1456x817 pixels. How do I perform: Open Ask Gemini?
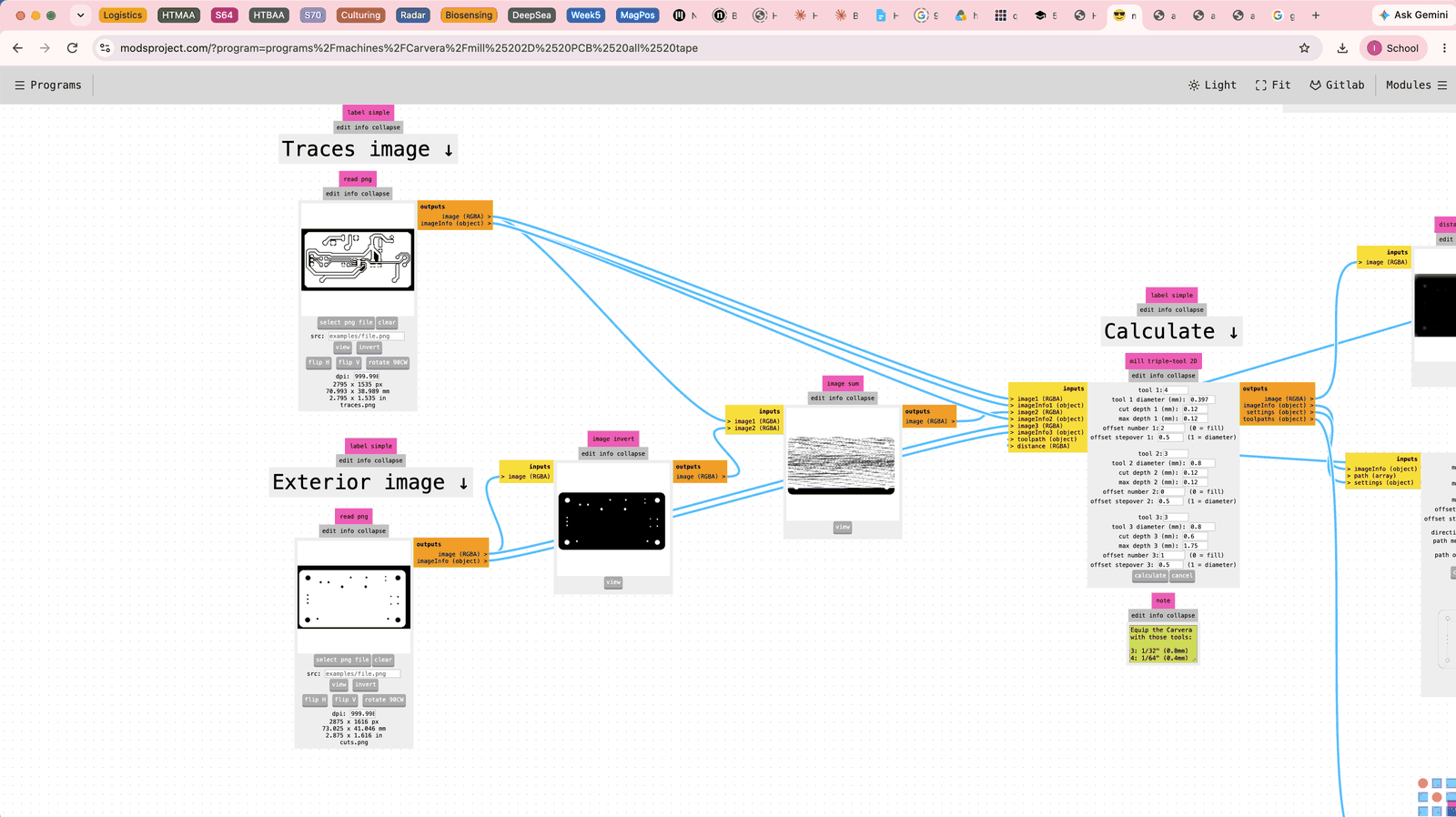point(1413,15)
